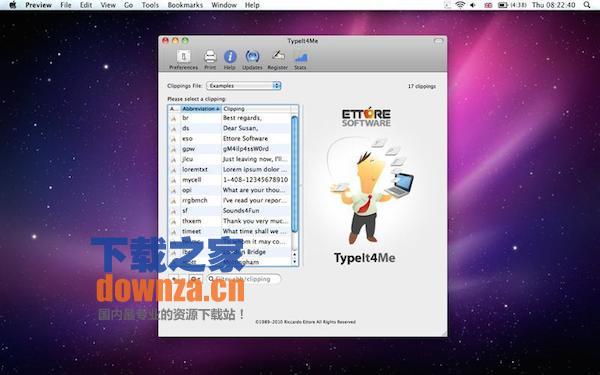The width and height of the screenshot is (600, 375).
Task: Select the 'gpw' password clipping row
Action: click(230, 149)
